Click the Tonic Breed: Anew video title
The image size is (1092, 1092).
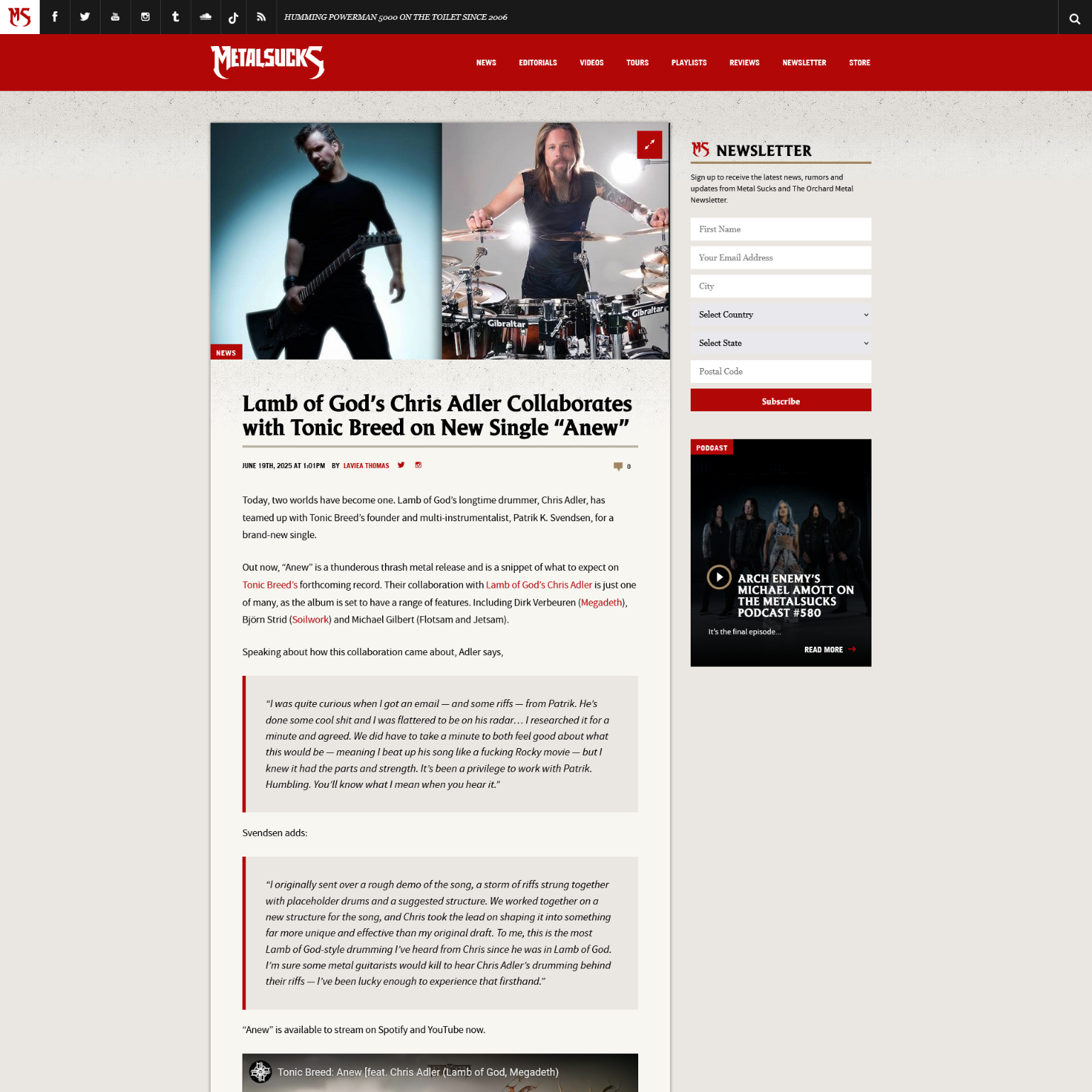click(x=418, y=1072)
